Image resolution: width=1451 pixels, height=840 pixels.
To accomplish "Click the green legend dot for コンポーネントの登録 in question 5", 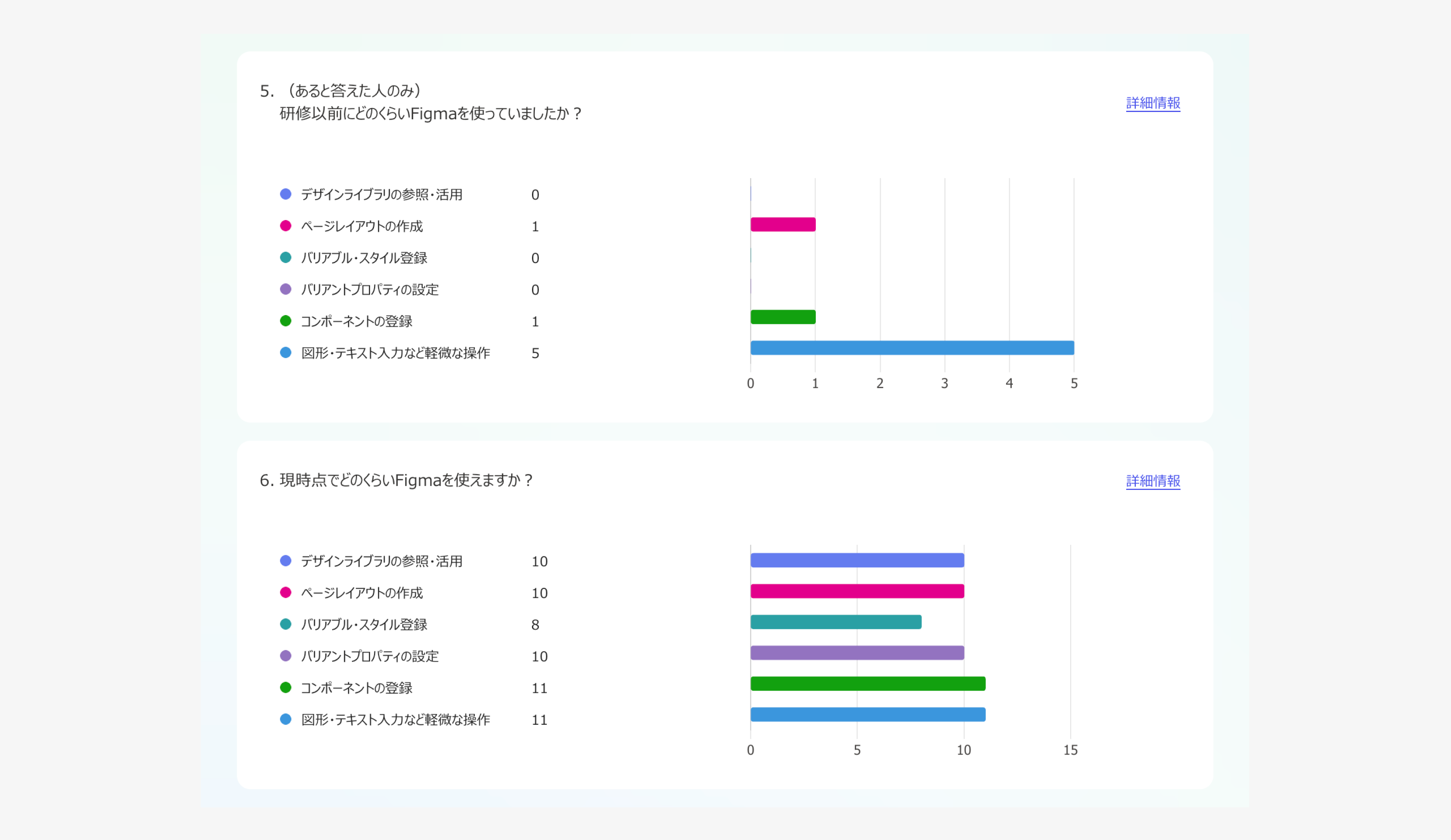I will (286, 321).
